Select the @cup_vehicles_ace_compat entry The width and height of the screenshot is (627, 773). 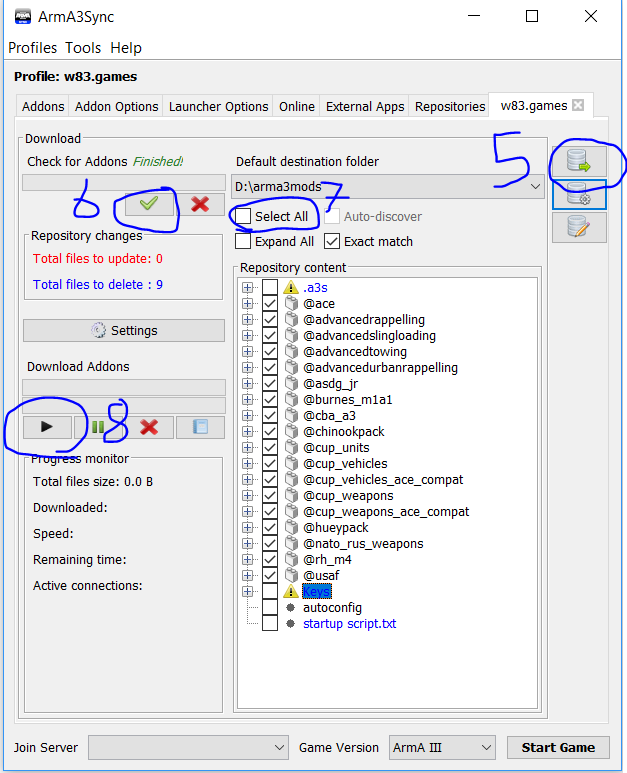point(383,479)
